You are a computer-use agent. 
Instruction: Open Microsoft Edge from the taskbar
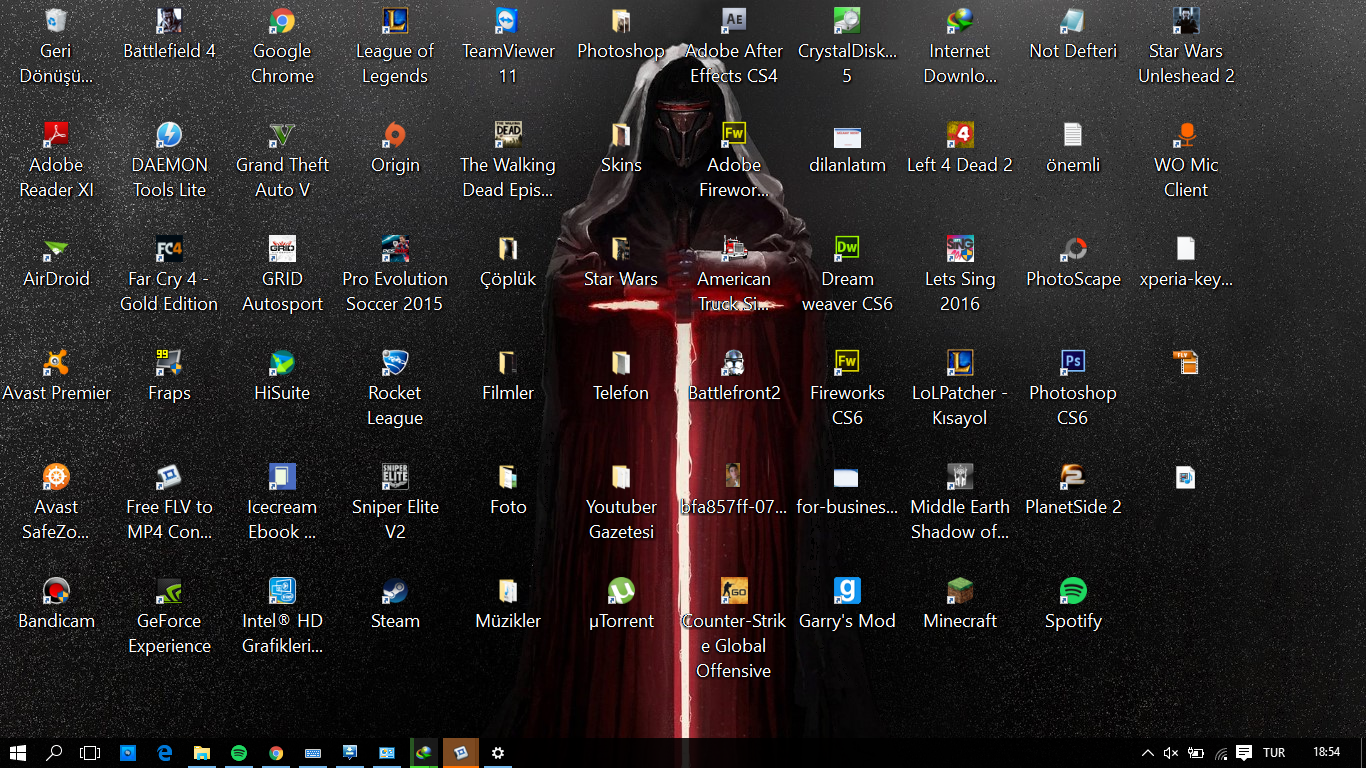coord(165,753)
